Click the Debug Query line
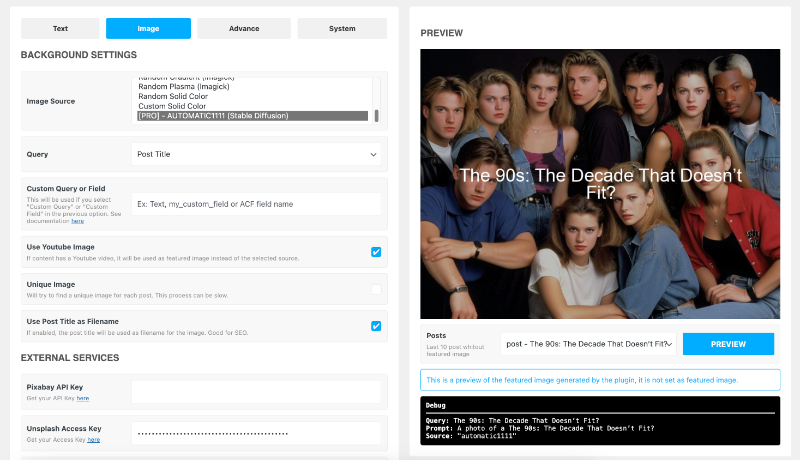 click(x=512, y=421)
